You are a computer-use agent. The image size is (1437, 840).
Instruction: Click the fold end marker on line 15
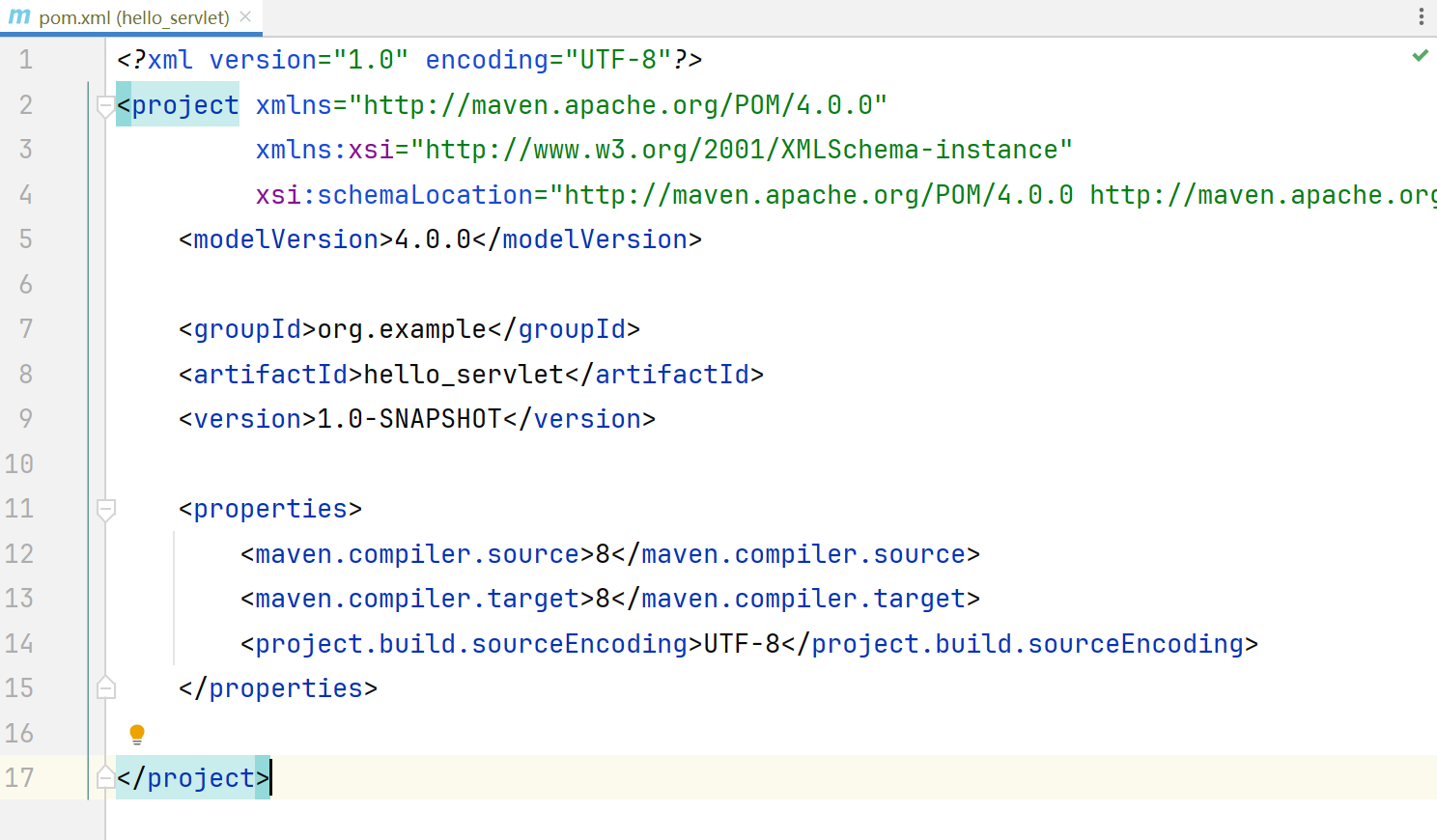pos(106,687)
